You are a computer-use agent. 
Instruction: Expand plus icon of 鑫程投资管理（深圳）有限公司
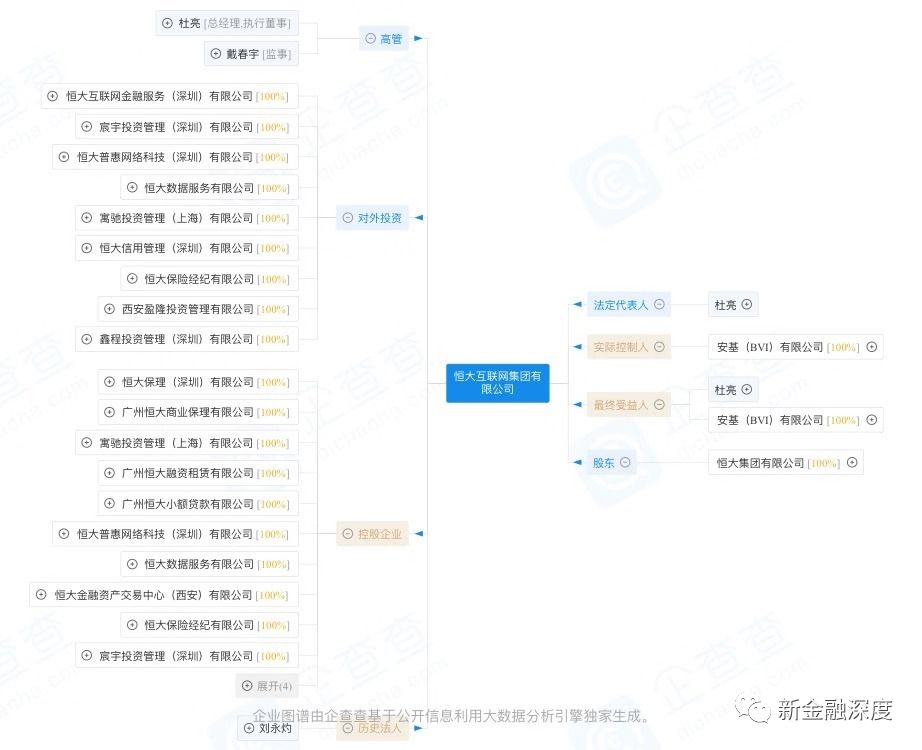click(86, 339)
